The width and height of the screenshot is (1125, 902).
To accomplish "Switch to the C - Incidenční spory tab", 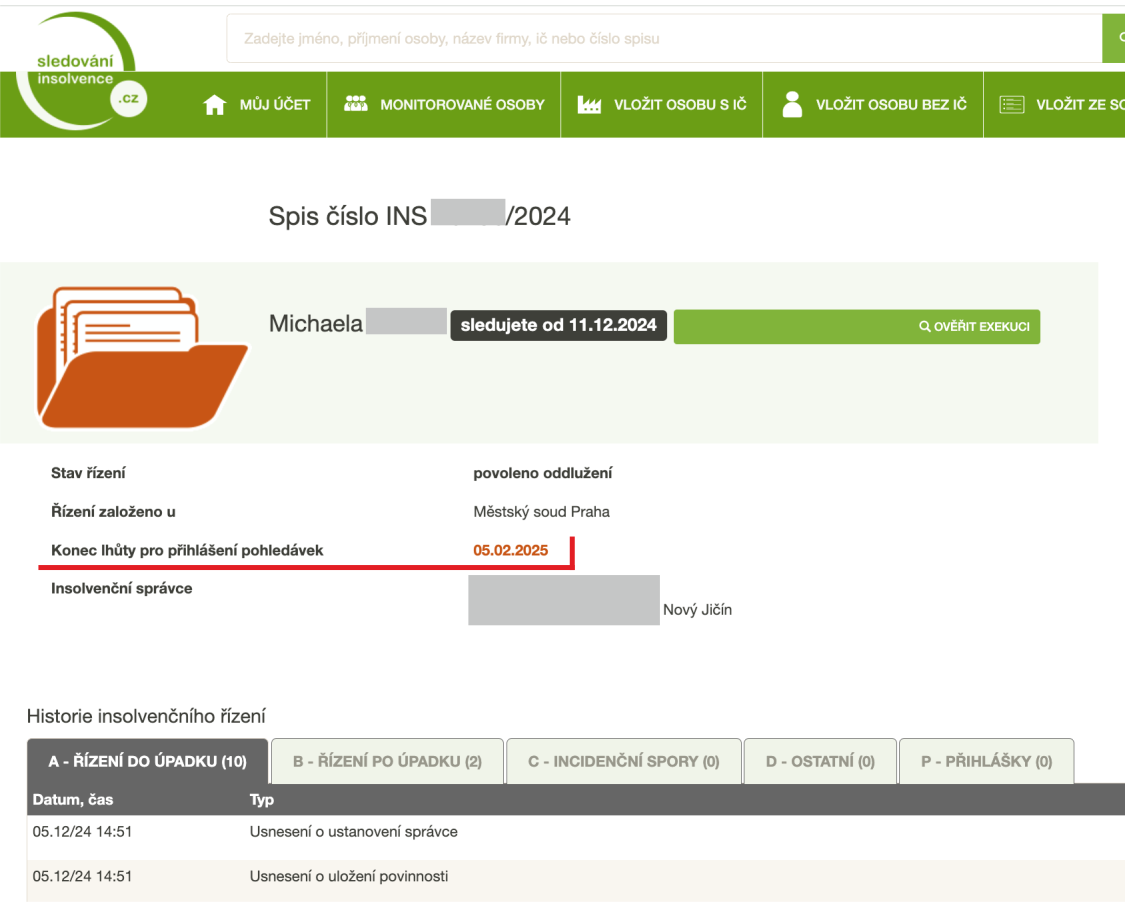I will (624, 762).
